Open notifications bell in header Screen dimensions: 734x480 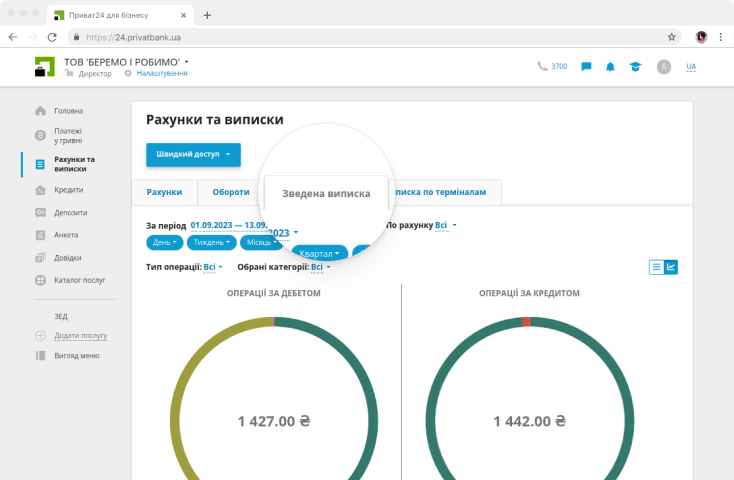pos(610,67)
